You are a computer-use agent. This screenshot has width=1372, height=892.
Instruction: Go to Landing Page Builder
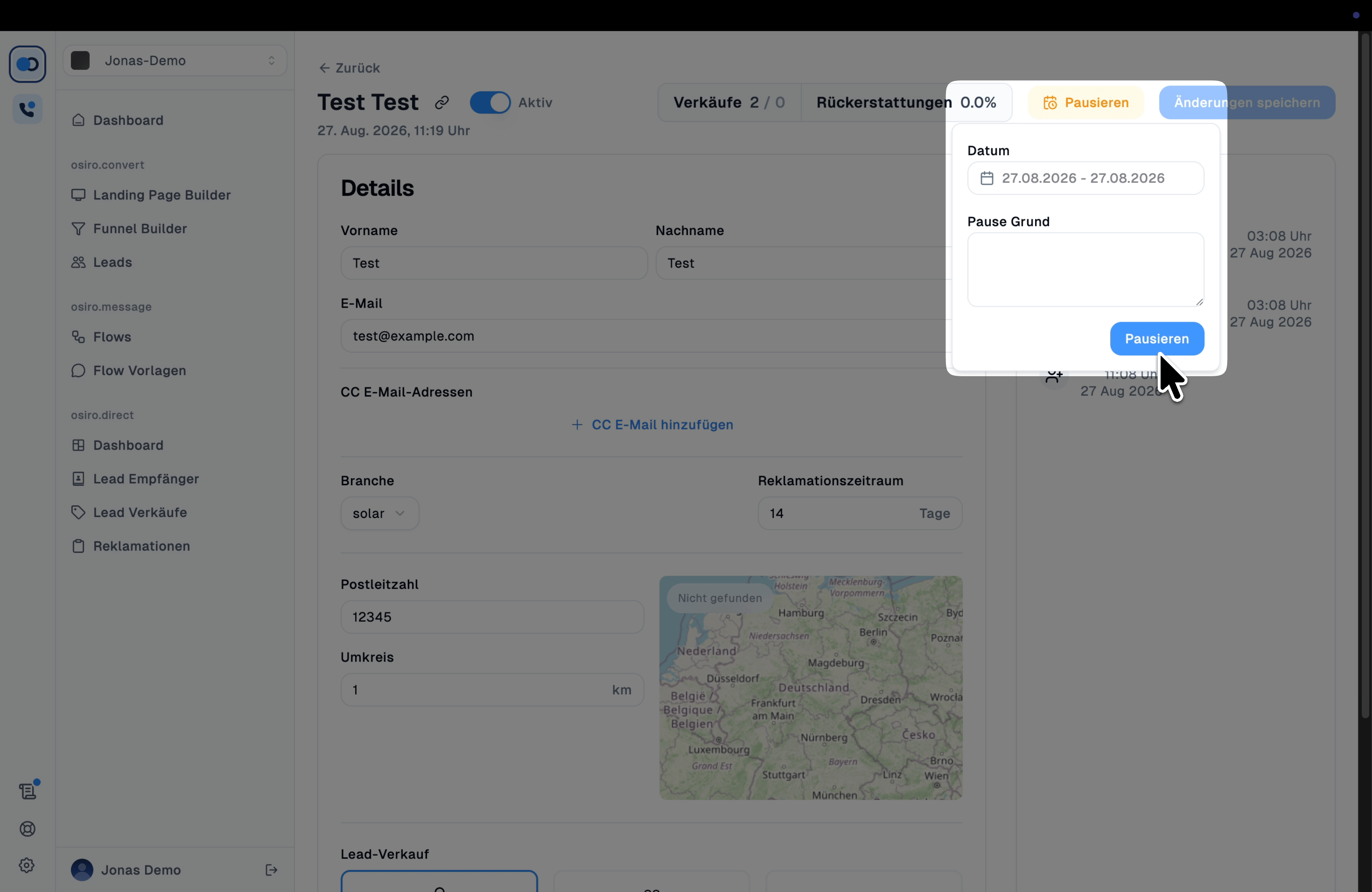pos(161,195)
